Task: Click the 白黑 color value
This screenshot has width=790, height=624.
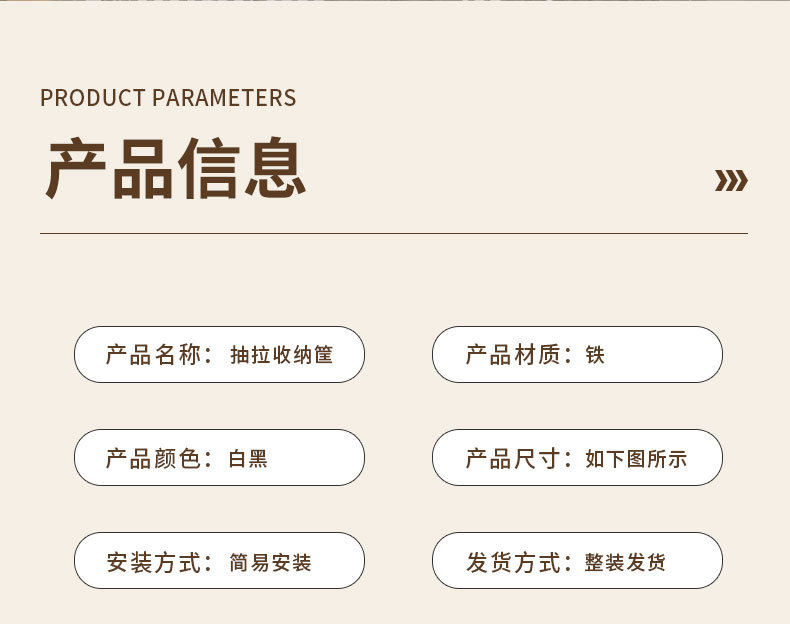Action: [x=248, y=459]
